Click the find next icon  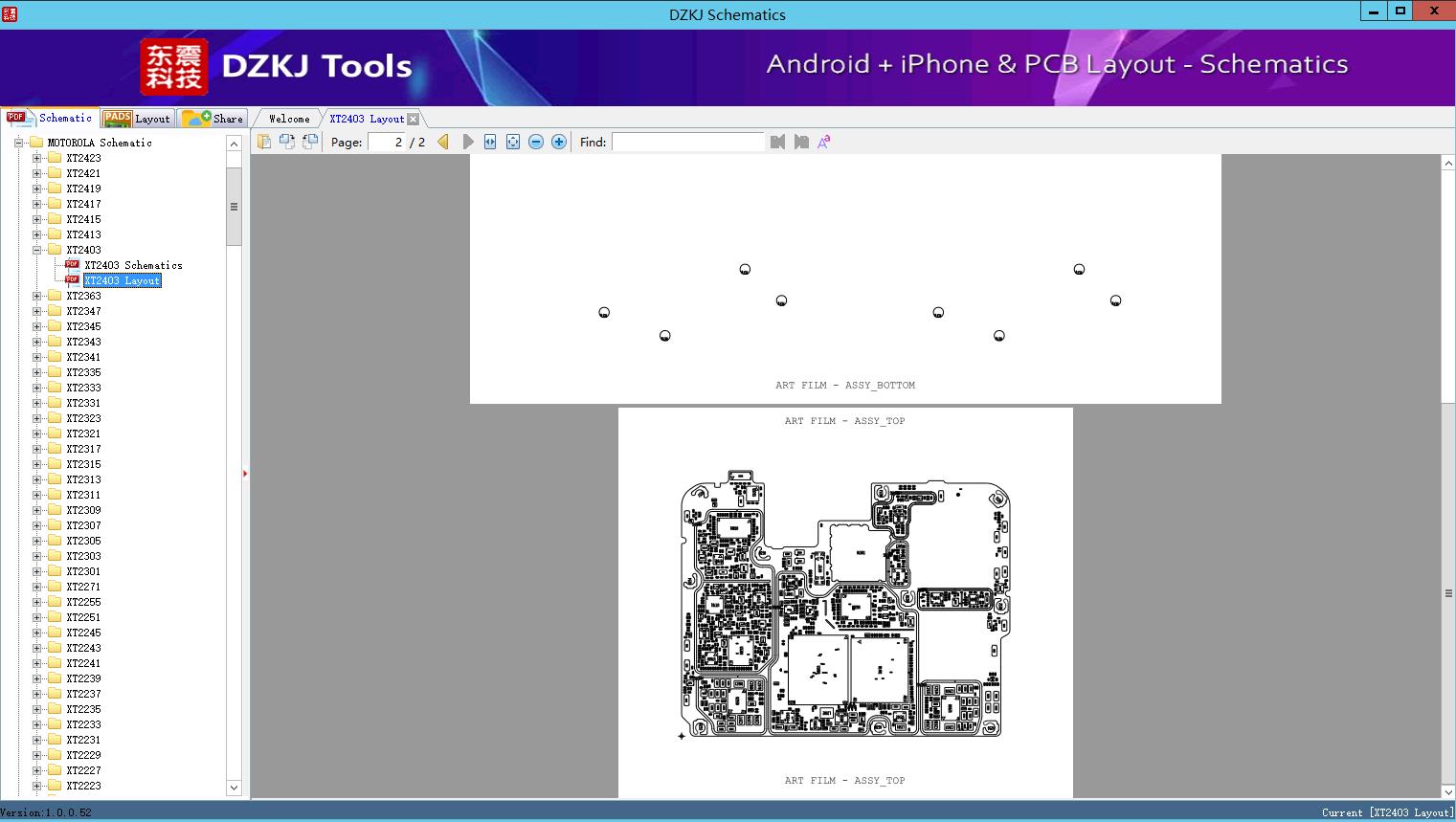tap(801, 142)
